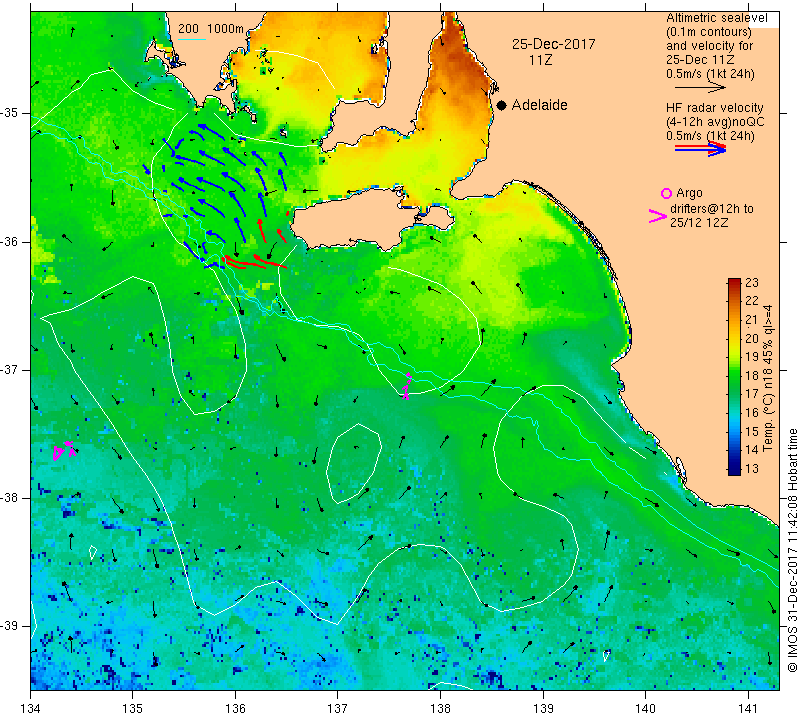Click the magenta Argo circle legend symbol
This screenshot has width=800, height=720.
(x=666, y=193)
